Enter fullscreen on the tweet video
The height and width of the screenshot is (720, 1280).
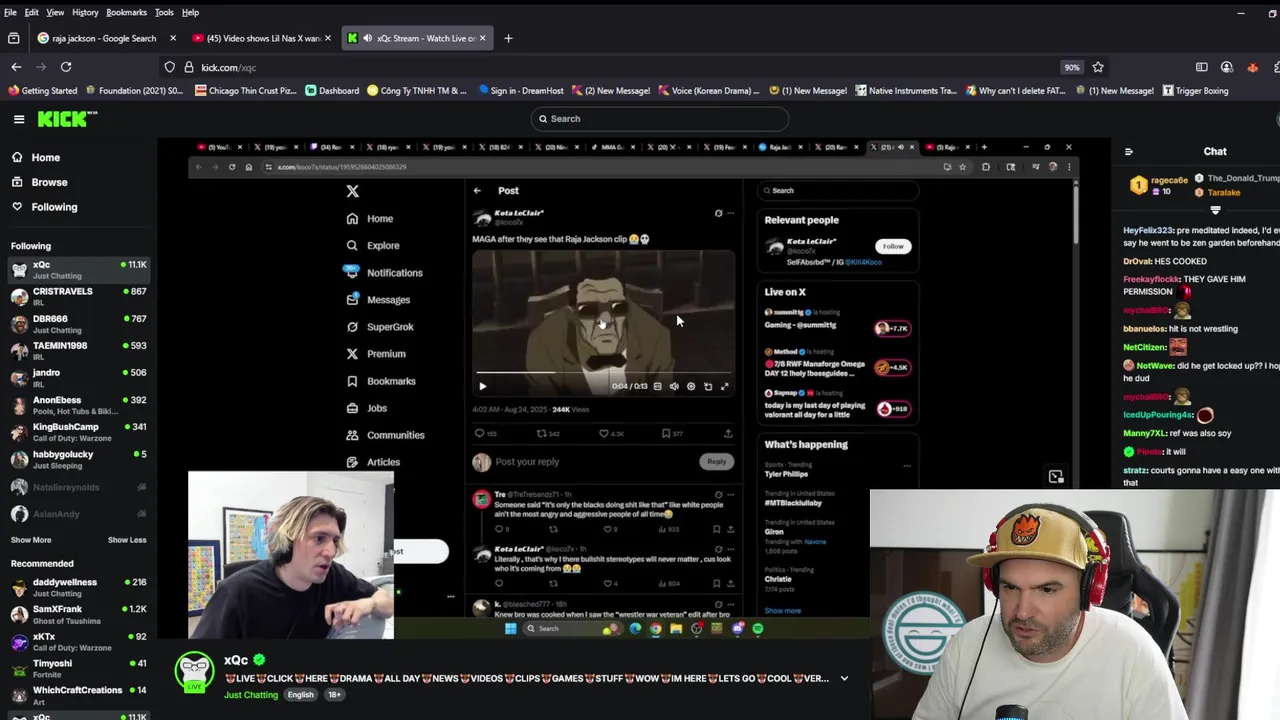click(x=725, y=386)
